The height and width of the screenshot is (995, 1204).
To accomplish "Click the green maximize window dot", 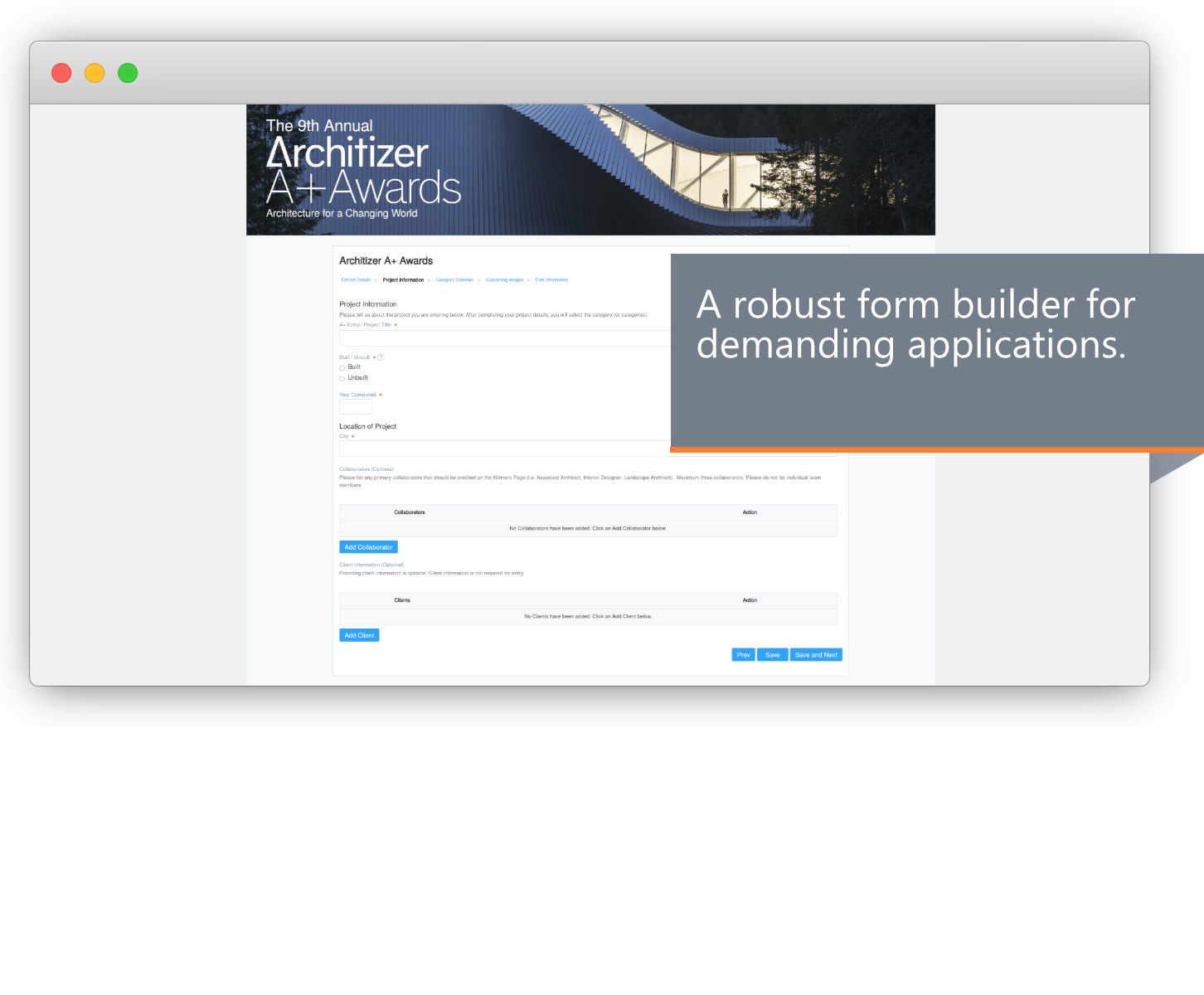I will (x=128, y=73).
